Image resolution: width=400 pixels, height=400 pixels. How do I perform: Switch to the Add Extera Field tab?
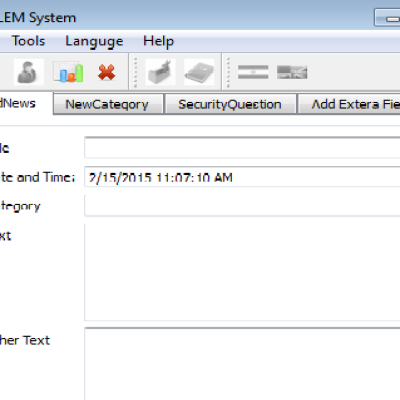pos(349,104)
